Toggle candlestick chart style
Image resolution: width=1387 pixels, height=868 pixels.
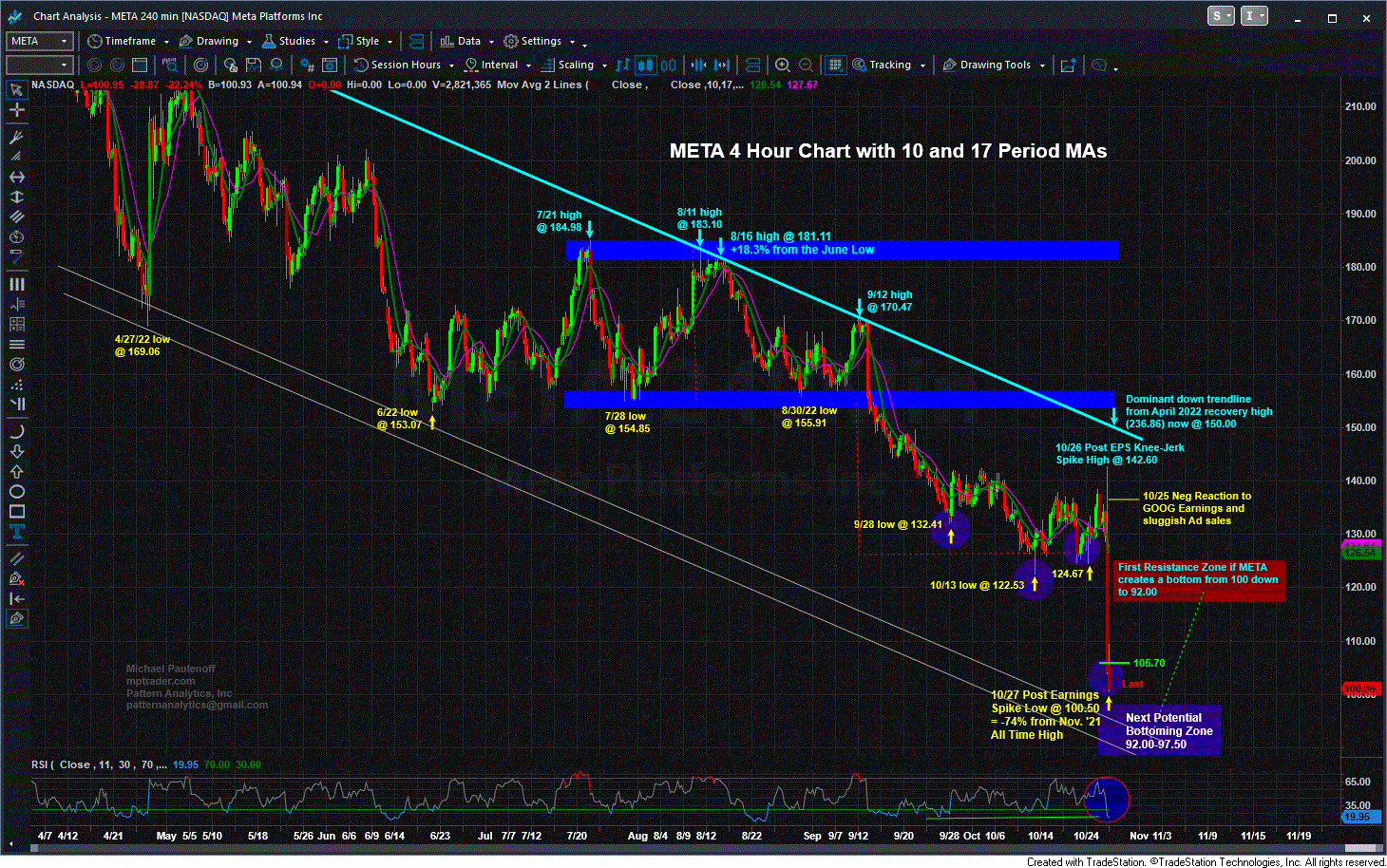tap(645, 65)
